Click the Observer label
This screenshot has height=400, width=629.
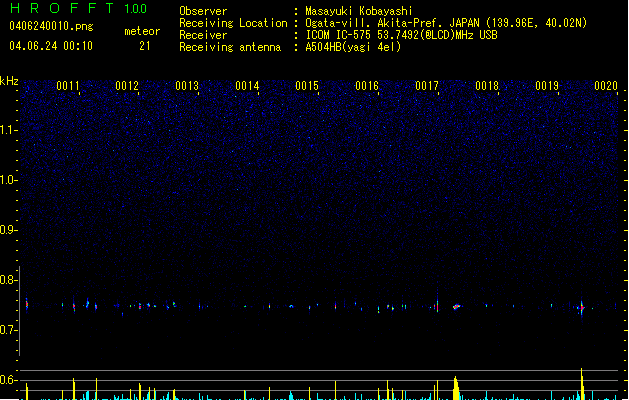[x=203, y=11]
